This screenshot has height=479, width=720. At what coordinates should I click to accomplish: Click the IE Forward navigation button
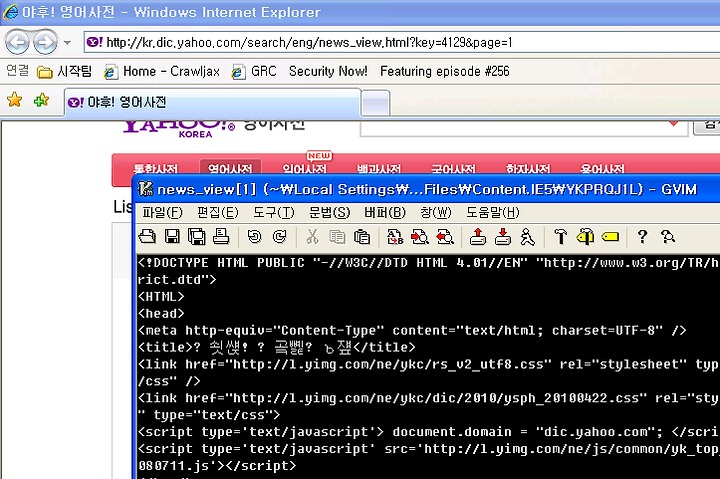tap(45, 43)
